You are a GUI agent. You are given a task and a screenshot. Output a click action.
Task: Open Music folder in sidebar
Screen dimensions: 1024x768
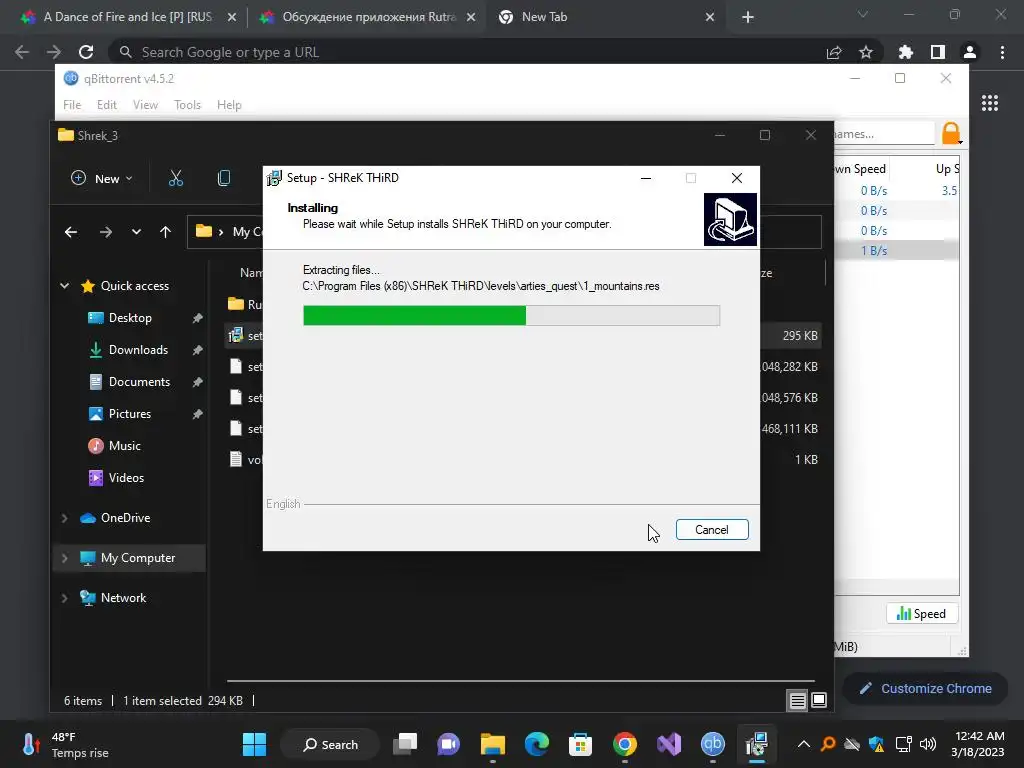pyautogui.click(x=124, y=446)
